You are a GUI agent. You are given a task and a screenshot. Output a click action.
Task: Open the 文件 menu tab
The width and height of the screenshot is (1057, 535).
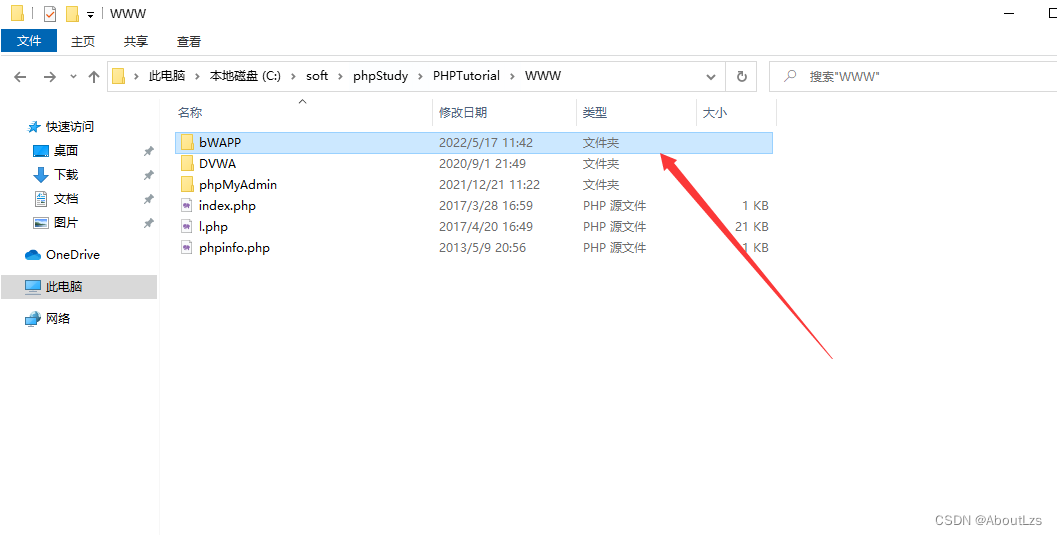pos(29,41)
